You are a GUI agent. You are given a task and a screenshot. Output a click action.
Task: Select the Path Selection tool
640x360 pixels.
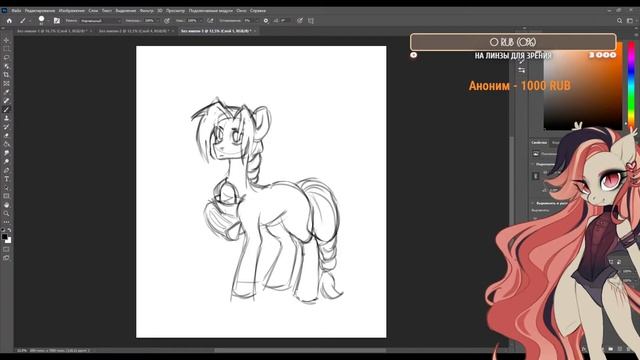(6, 188)
